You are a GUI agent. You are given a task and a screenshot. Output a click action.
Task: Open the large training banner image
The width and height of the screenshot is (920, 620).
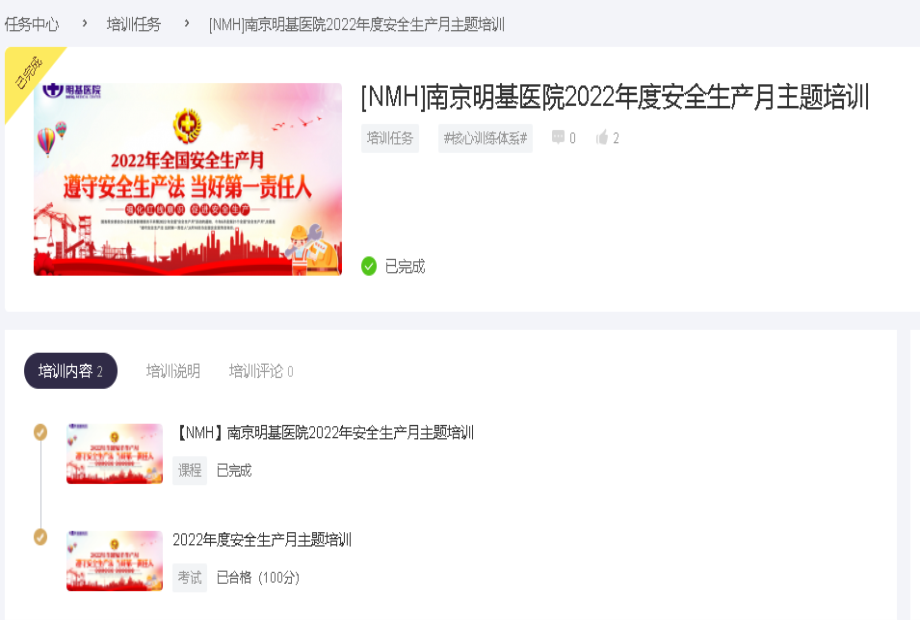click(x=188, y=179)
